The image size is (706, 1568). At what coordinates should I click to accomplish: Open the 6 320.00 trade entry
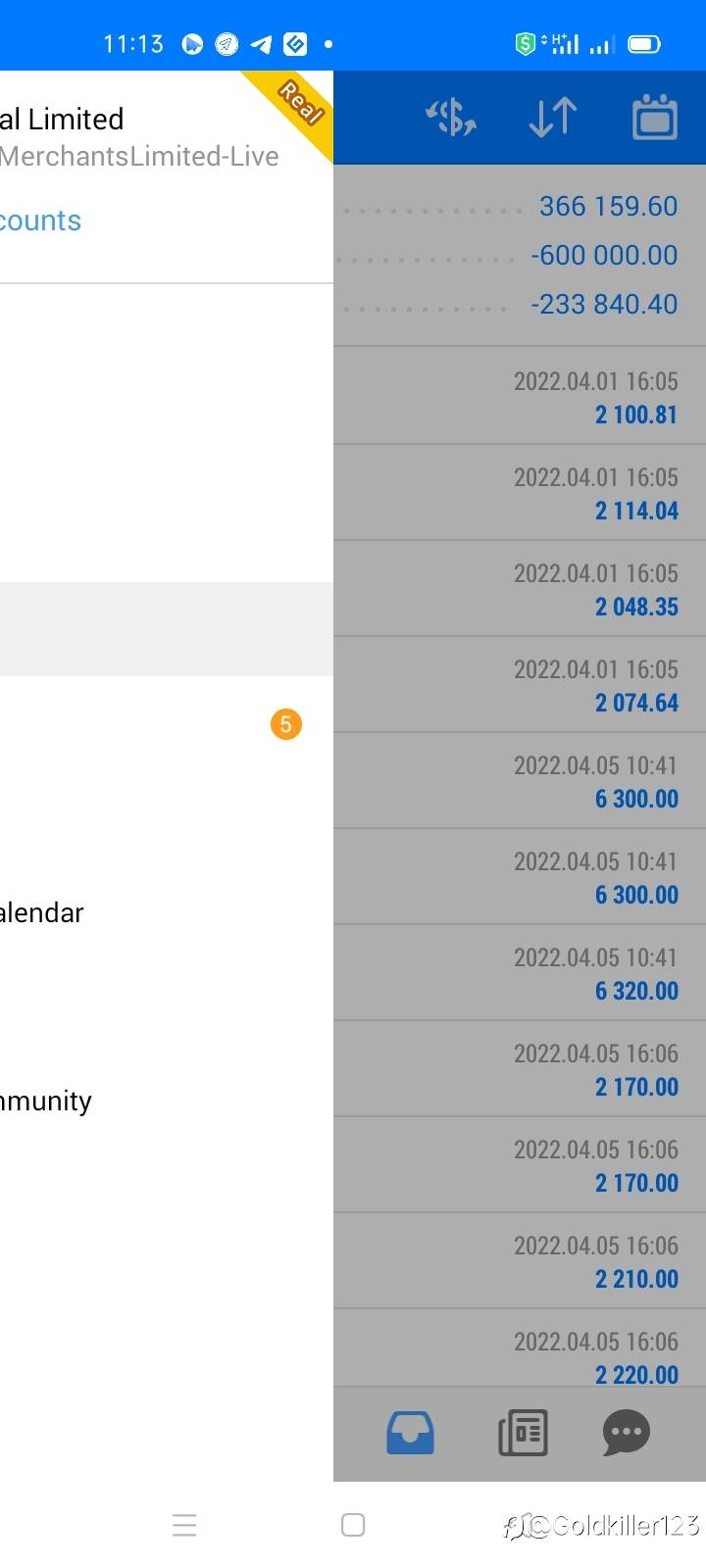pos(520,973)
